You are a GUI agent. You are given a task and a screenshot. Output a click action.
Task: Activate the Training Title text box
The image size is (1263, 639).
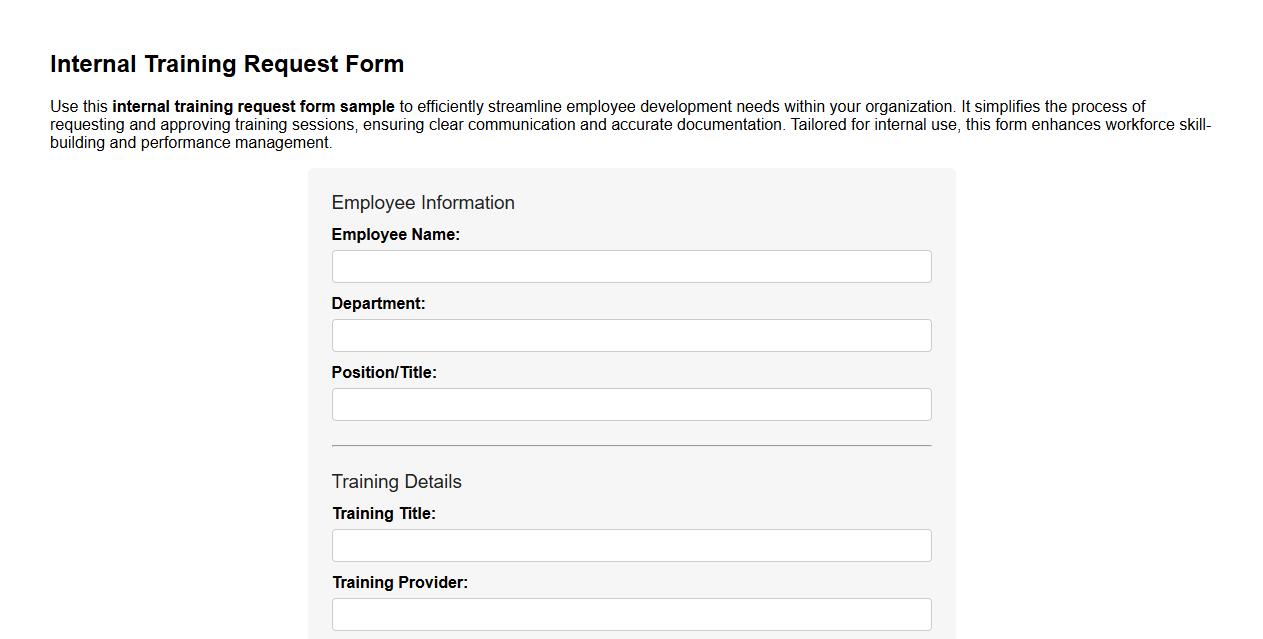pyautogui.click(x=631, y=545)
